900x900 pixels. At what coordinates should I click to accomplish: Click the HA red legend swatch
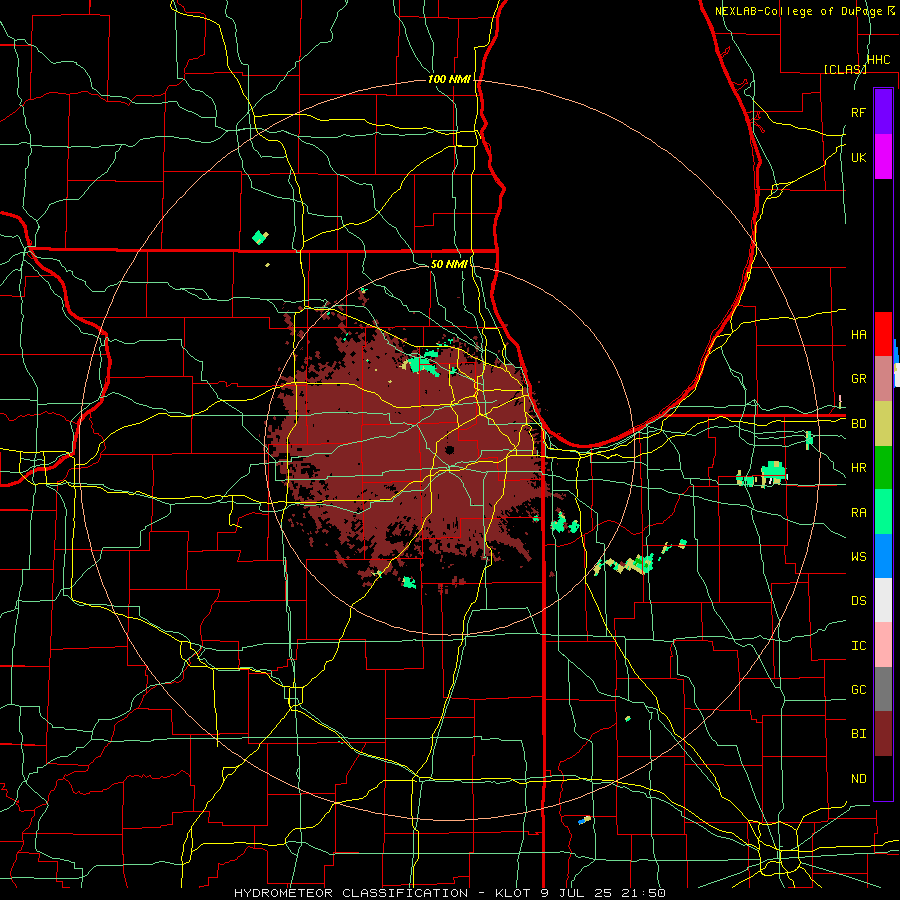point(883,334)
